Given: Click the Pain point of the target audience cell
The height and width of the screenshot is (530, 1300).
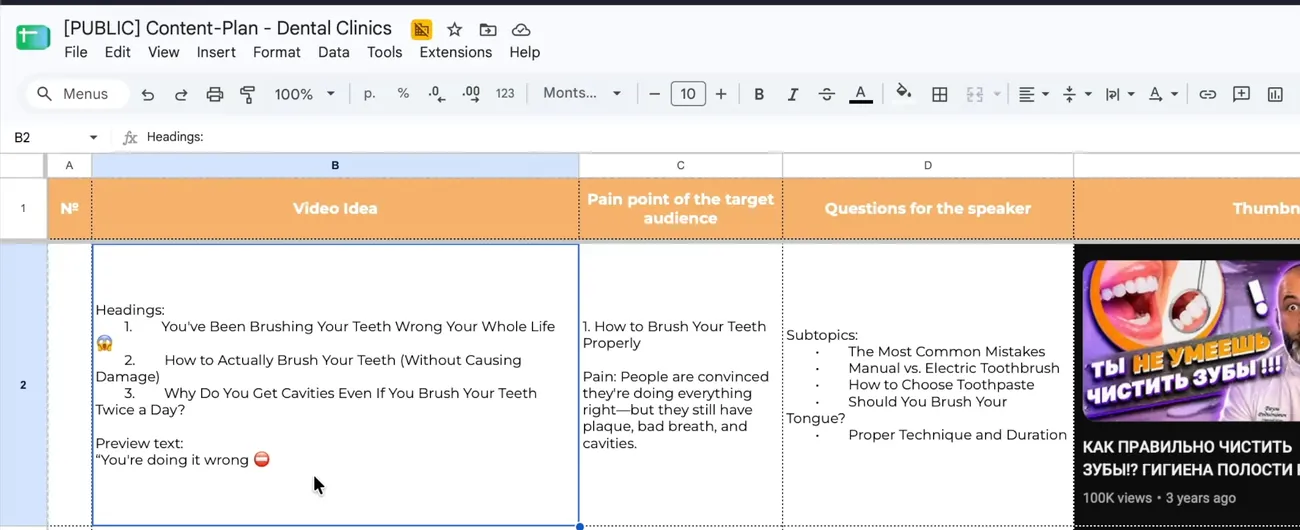Looking at the screenshot, I should click(x=680, y=208).
